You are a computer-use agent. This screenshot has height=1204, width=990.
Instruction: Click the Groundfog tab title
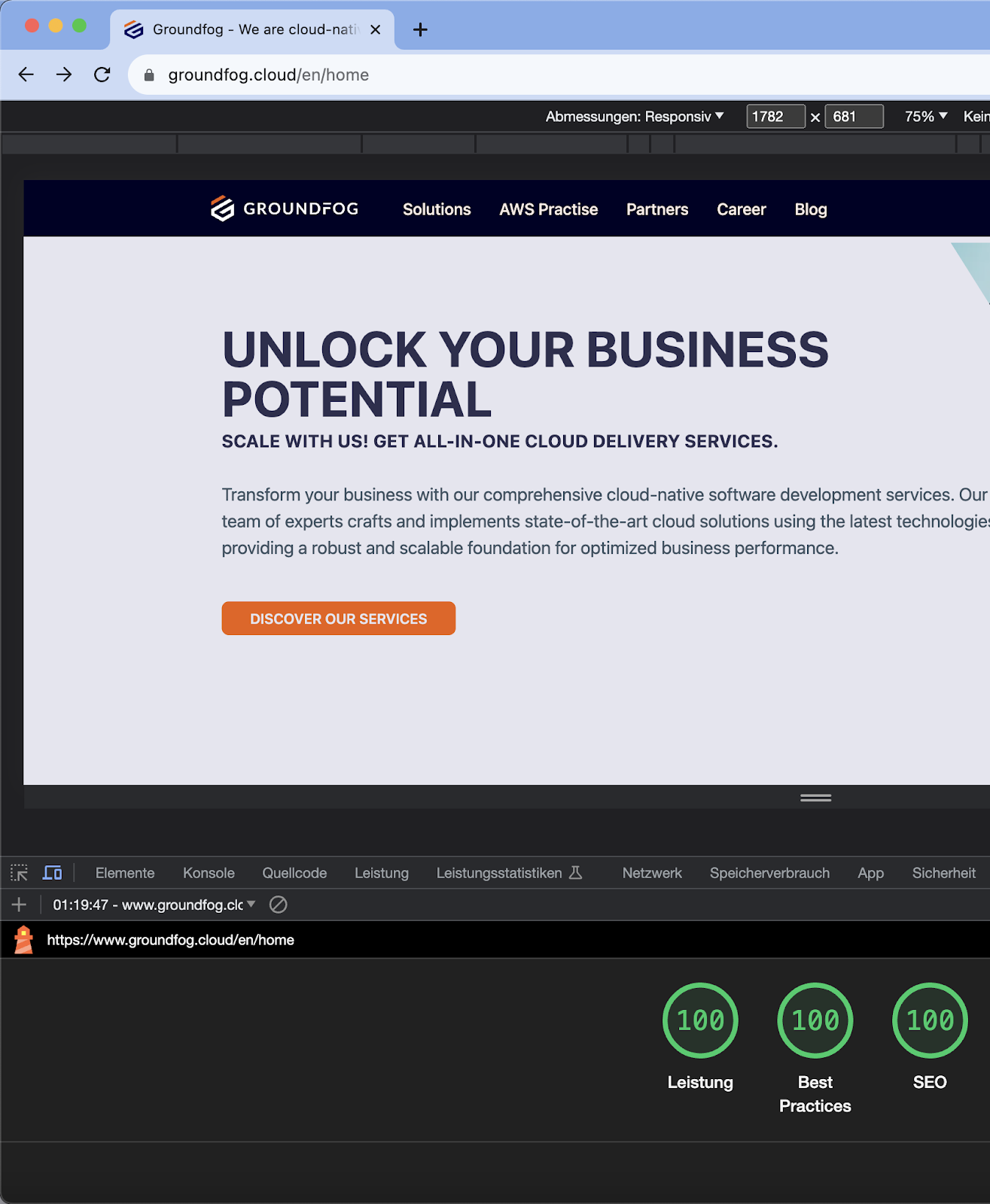pos(256,29)
